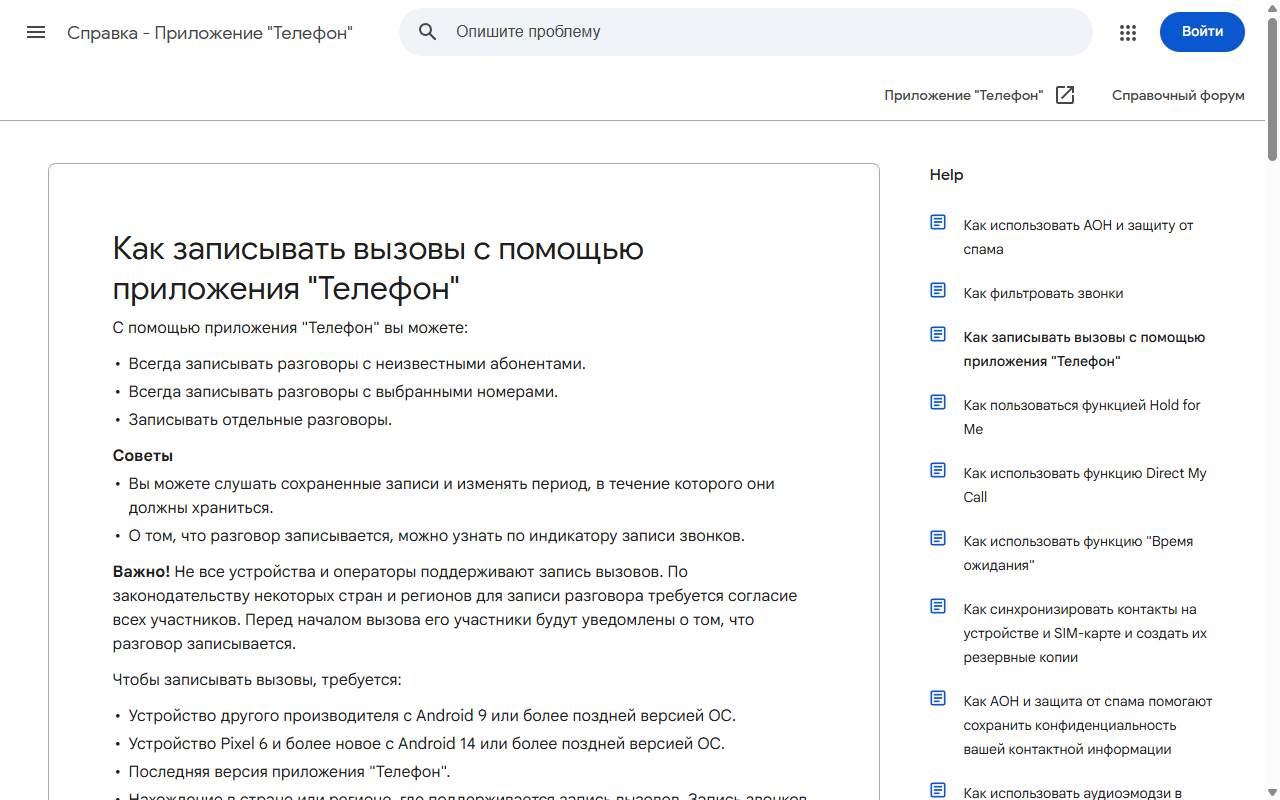The height and width of the screenshot is (800, 1280).
Task: Open Как АОН и защита от спама помогают article
Action: click(x=1088, y=725)
